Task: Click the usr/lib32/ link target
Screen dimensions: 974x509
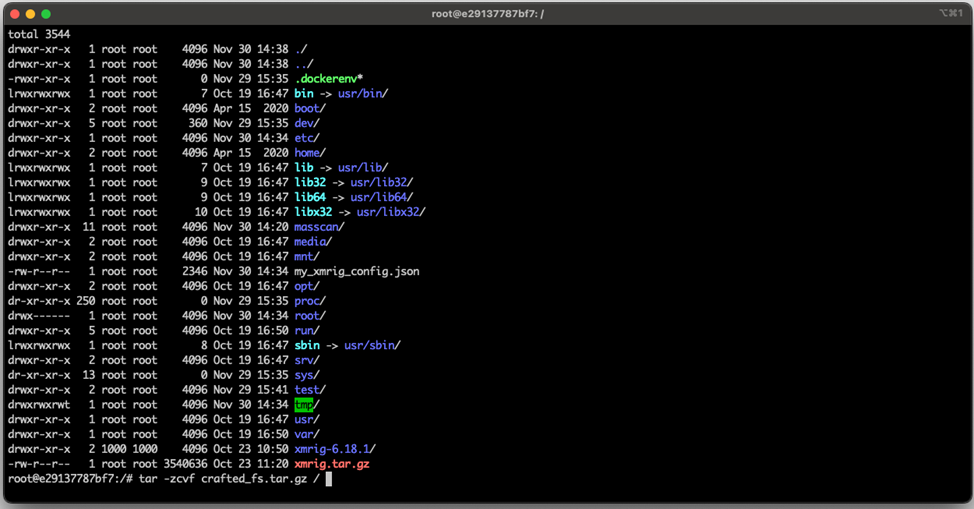Action: pos(381,182)
